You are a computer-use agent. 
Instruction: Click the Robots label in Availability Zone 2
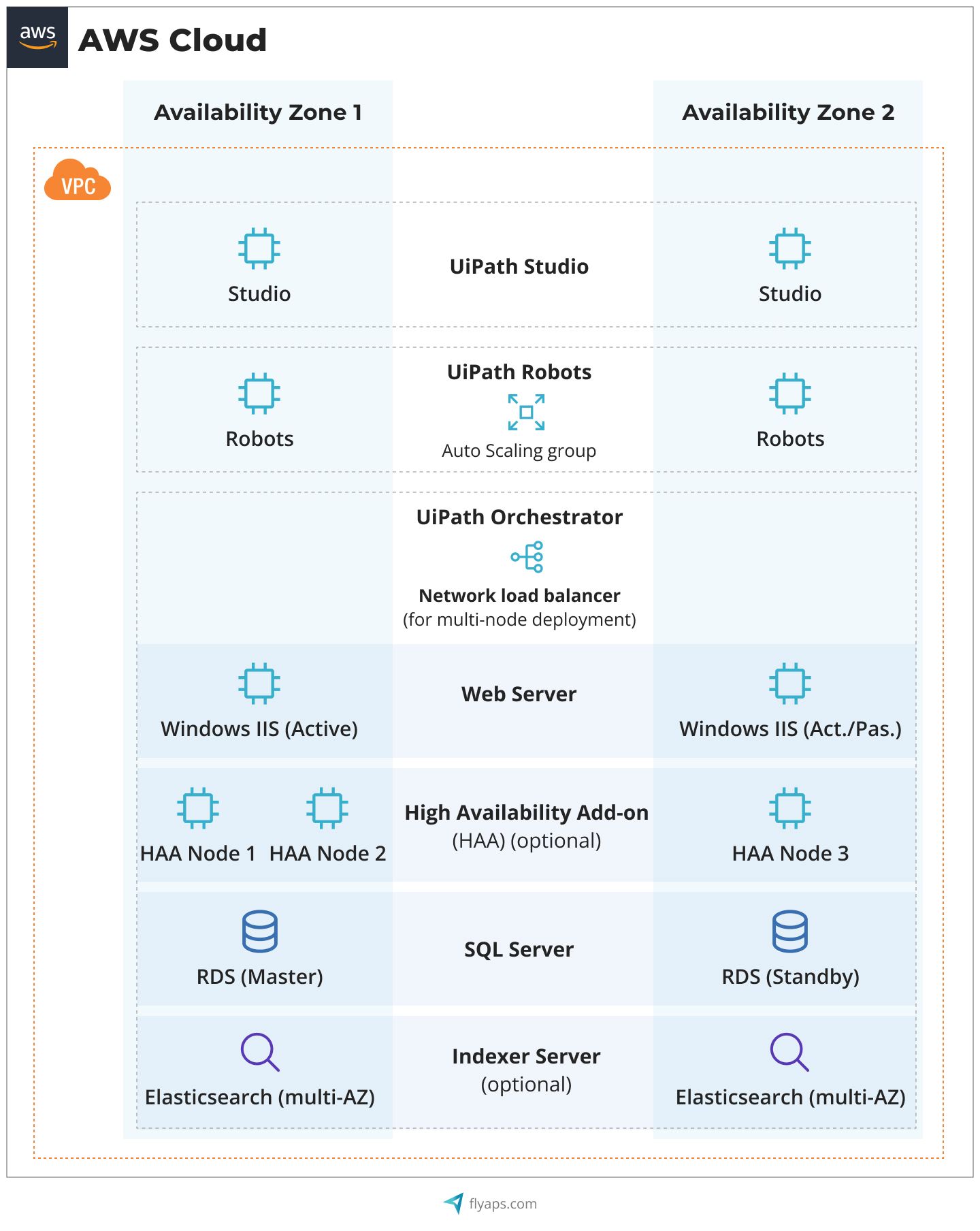tap(790, 438)
